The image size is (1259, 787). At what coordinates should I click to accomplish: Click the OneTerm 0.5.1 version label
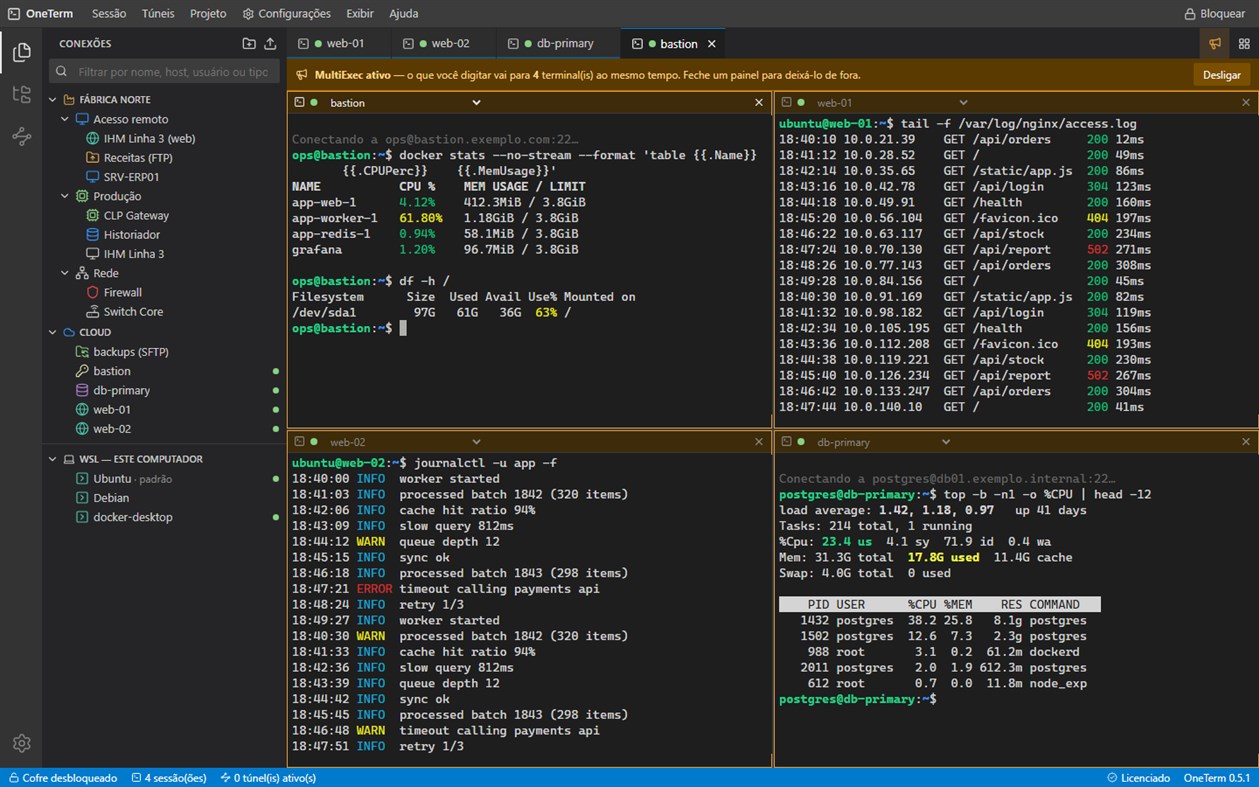click(x=1216, y=777)
